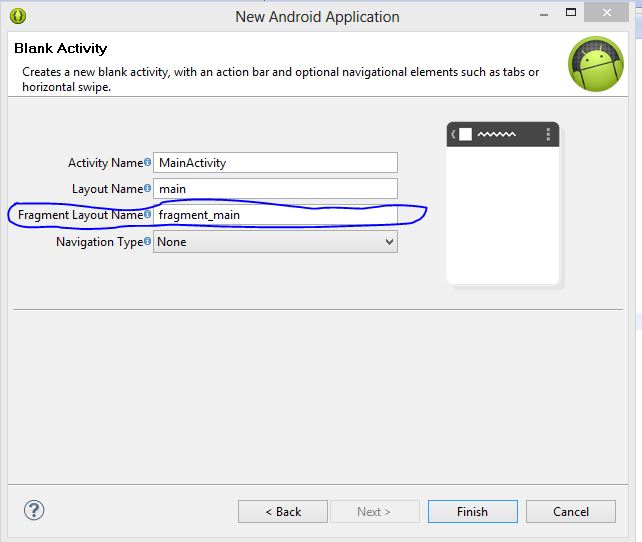
Task: Cancel the New Android Application wizard
Action: (x=571, y=512)
